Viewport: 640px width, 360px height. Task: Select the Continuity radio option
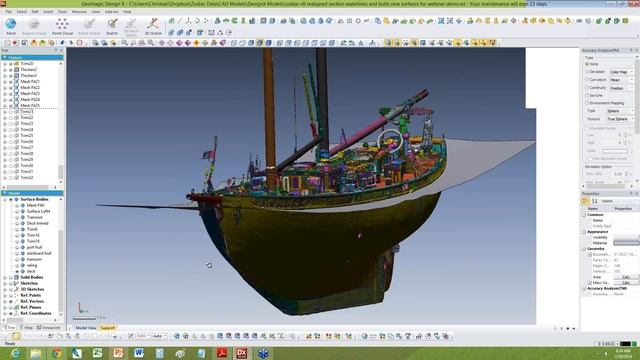pyautogui.click(x=587, y=88)
